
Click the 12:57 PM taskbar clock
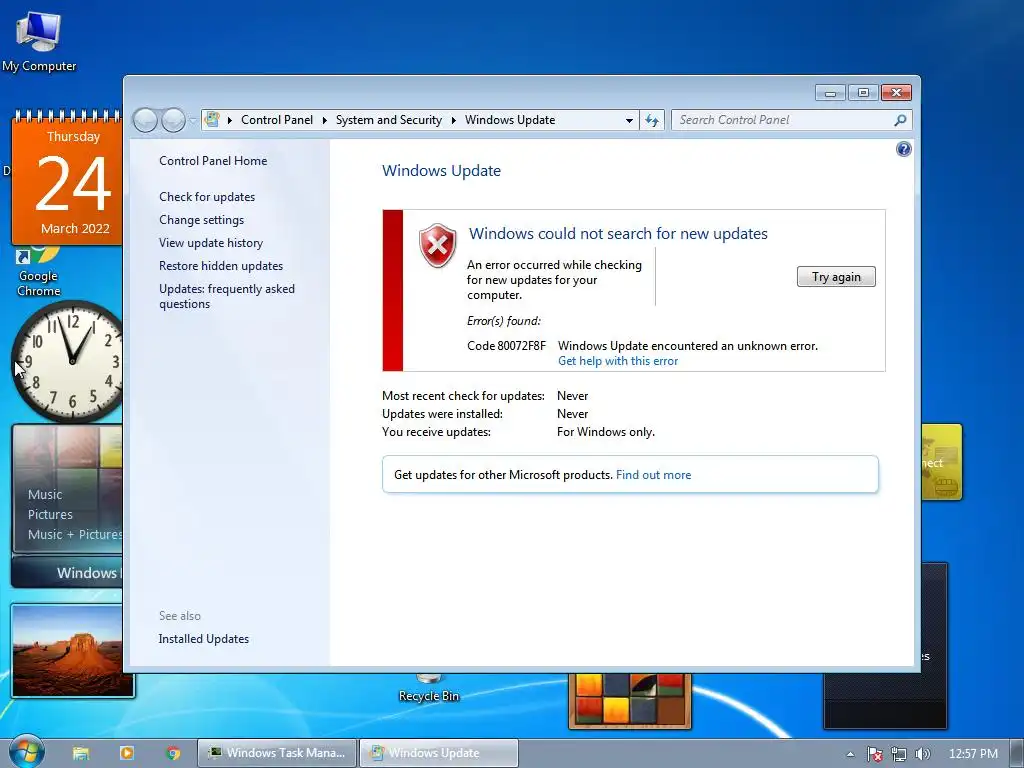coord(973,754)
